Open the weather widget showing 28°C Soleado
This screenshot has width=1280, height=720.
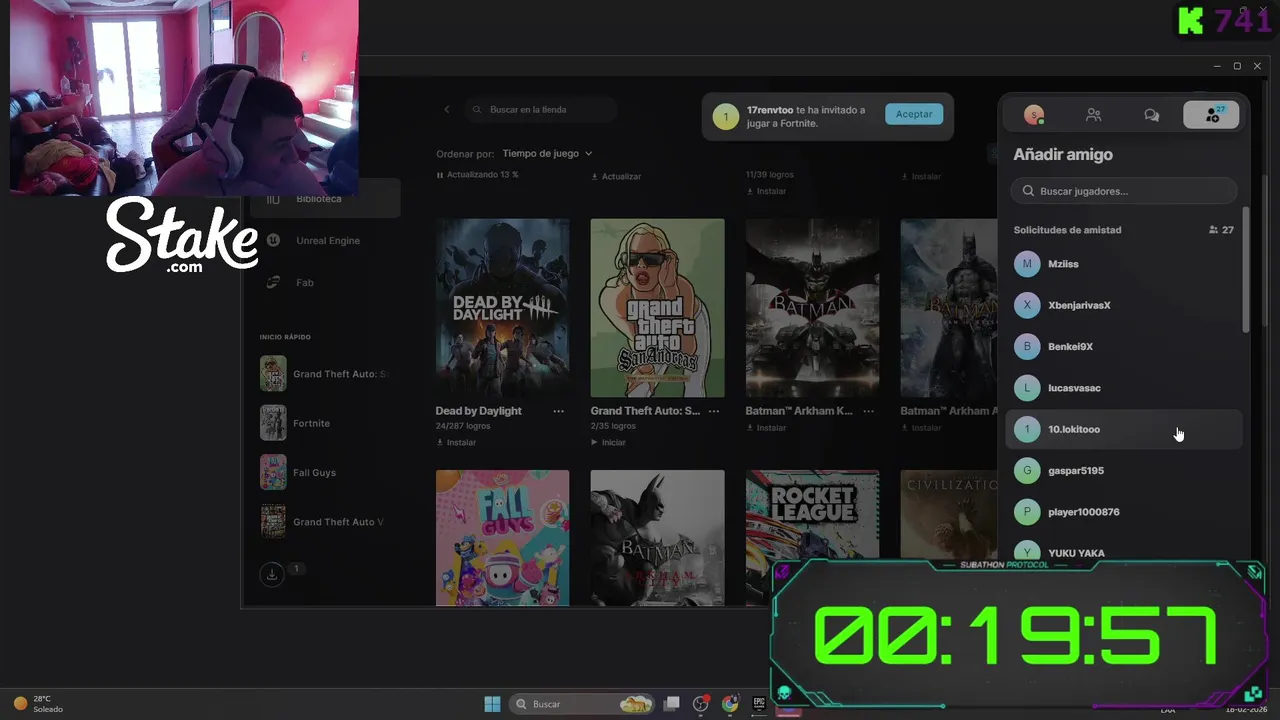[x=38, y=704]
